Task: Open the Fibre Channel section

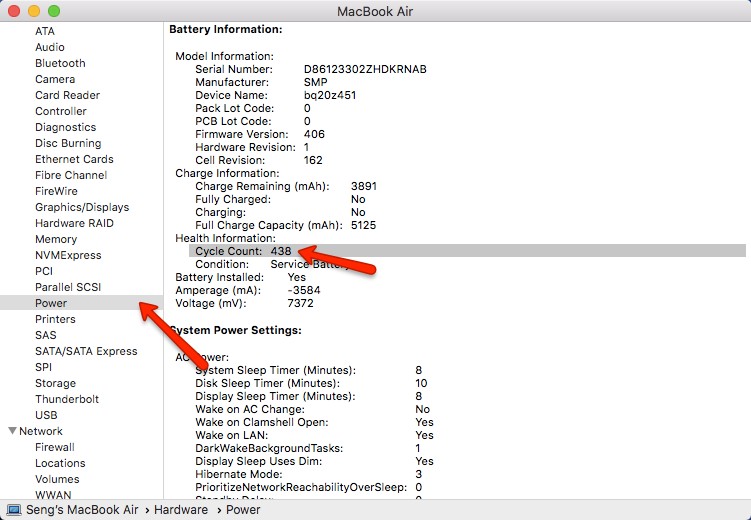Action: pyautogui.click(x=71, y=175)
